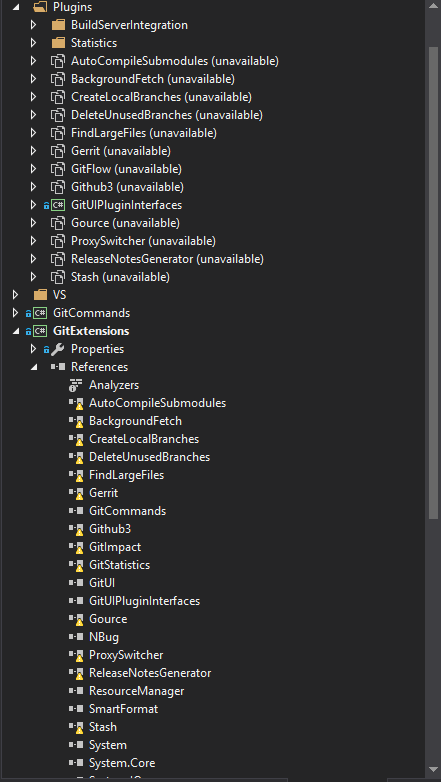The width and height of the screenshot is (441, 782).
Task: Expand the Gerrit (unavailable) node
Action: 33,151
